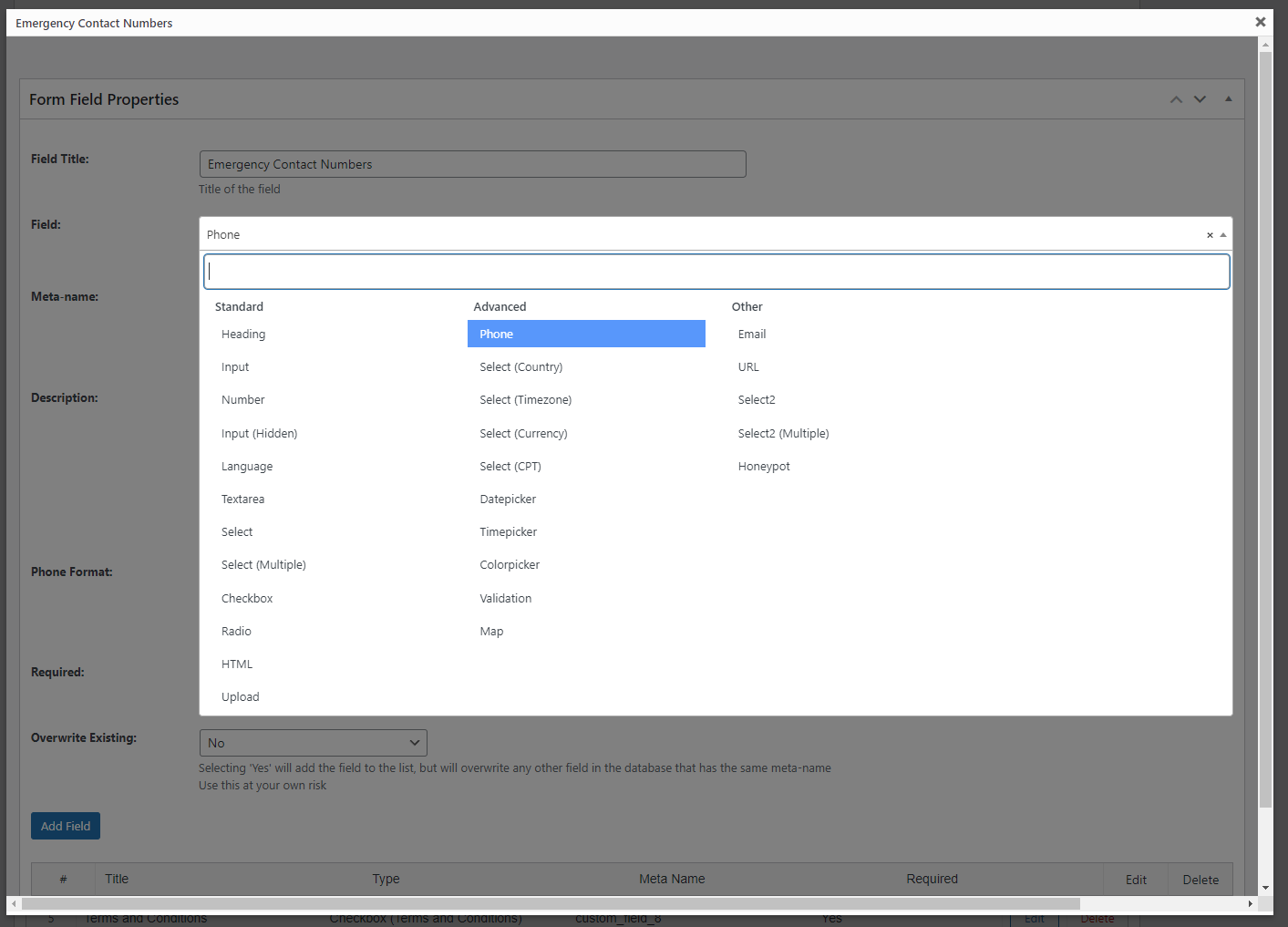1288x927 pixels.
Task: Click the field type search box
Action: click(x=716, y=272)
